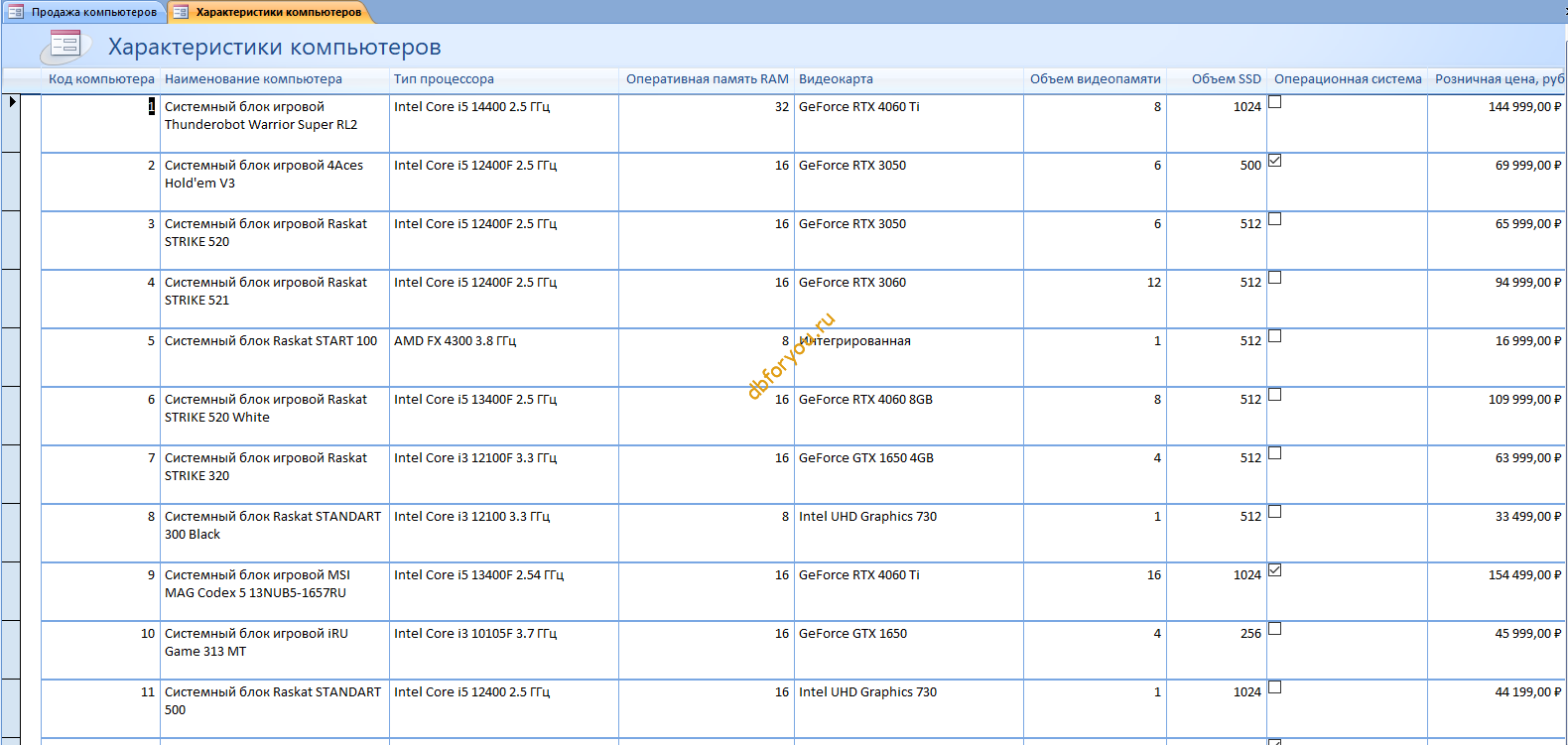This screenshot has height=745, width=1568.
Task: Click name cell Raskat STANDART 300 Black
Action: [x=275, y=533]
